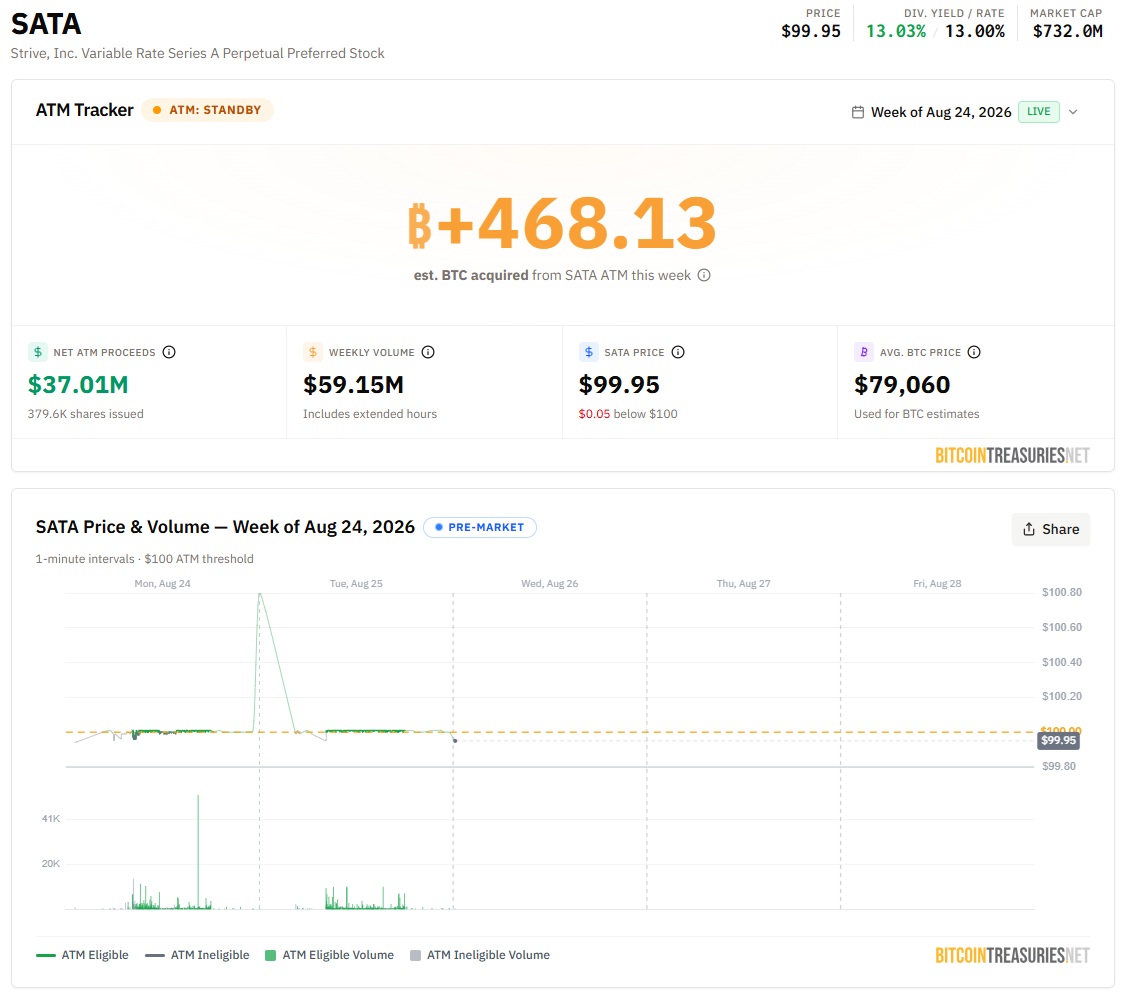Click the $37.01M net proceeds value

[x=78, y=385]
